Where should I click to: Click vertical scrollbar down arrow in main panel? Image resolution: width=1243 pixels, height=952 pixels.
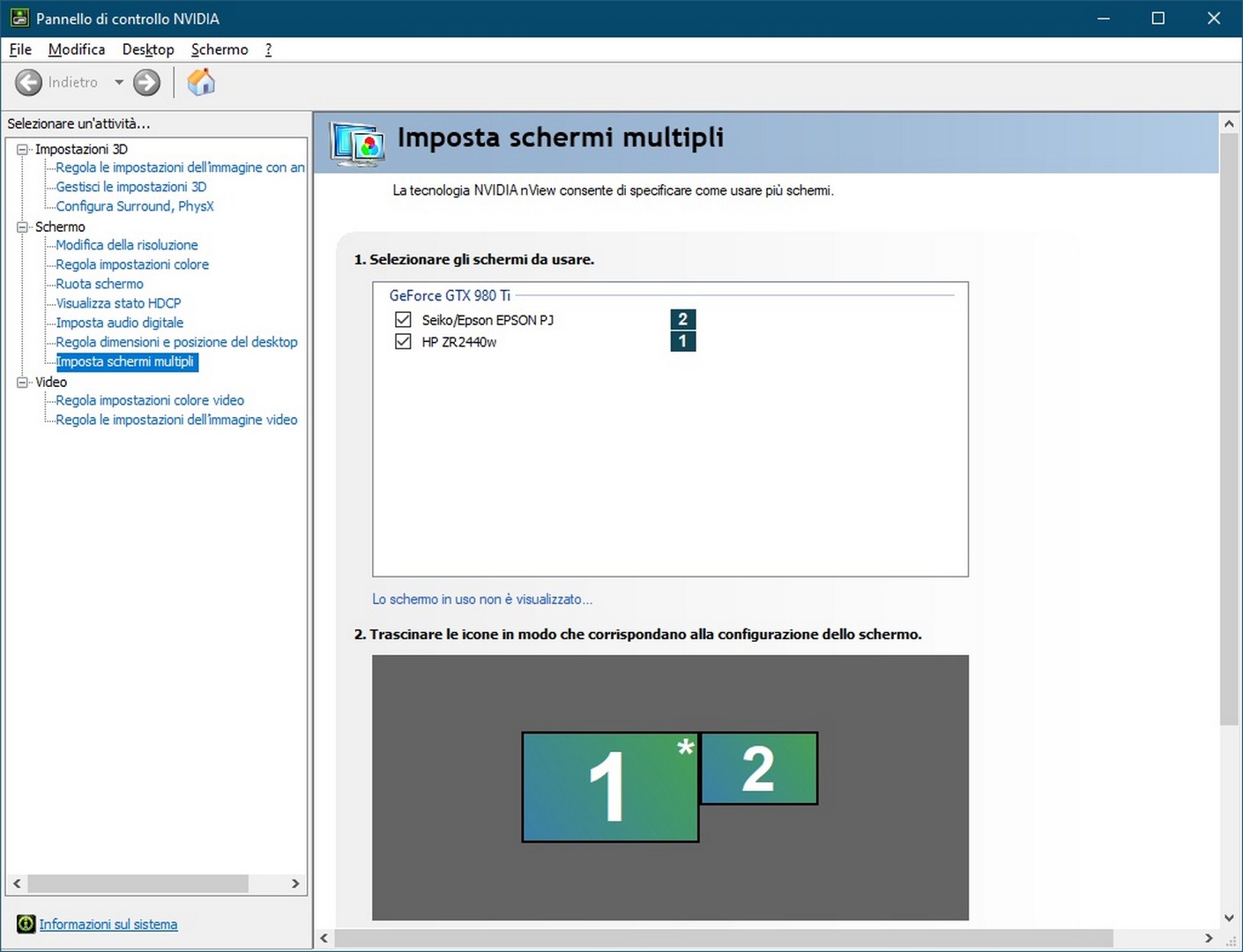coord(1229,918)
